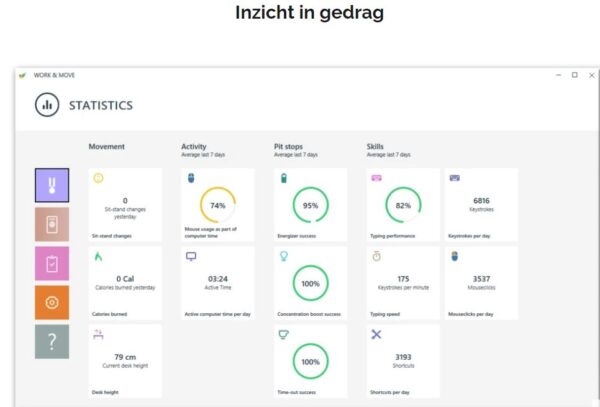Click the lightbulb concentration boost icon
The height and width of the screenshot is (407, 600).
point(284,256)
